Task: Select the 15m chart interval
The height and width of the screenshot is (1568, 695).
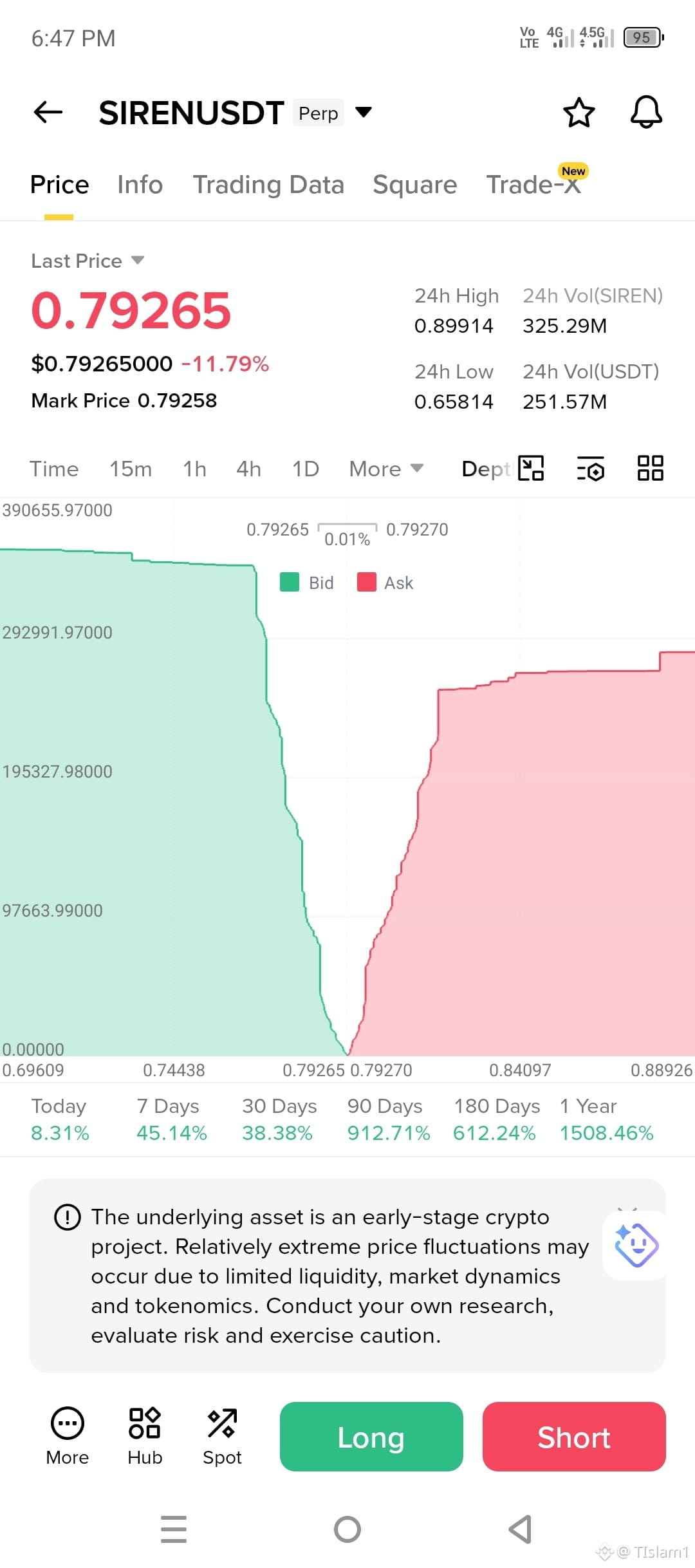Action: click(131, 469)
